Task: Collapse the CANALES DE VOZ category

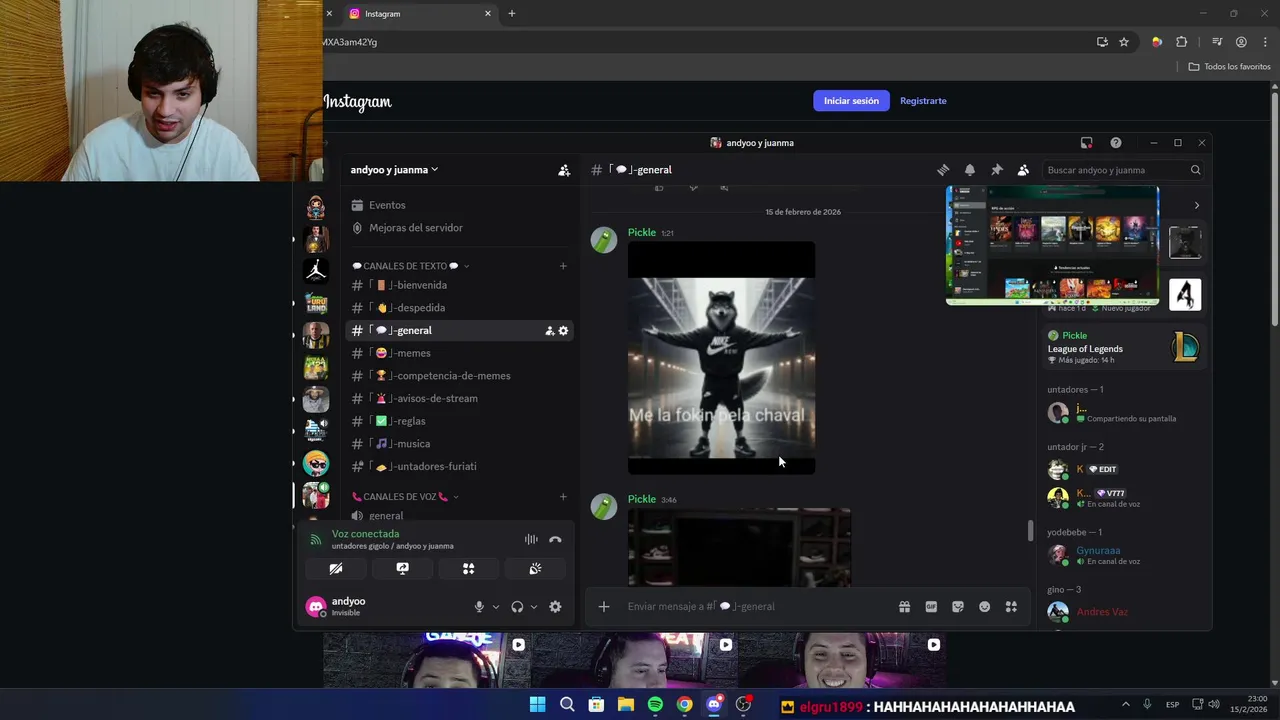Action: pos(405,497)
